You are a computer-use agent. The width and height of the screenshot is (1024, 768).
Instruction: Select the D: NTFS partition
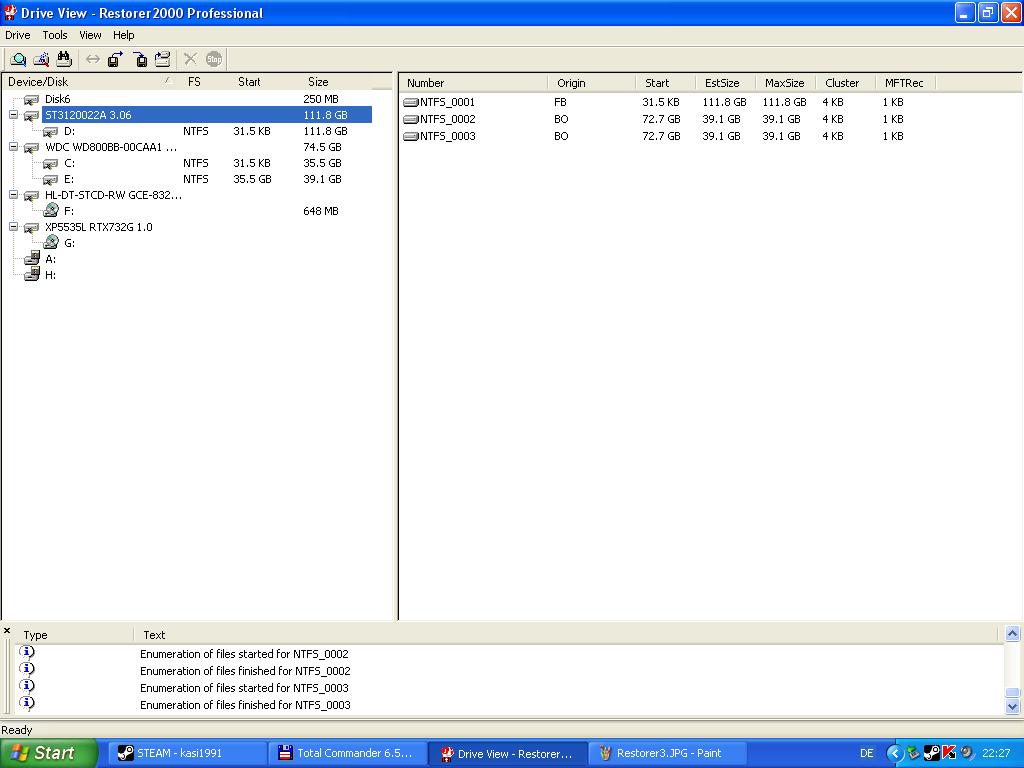click(x=69, y=131)
